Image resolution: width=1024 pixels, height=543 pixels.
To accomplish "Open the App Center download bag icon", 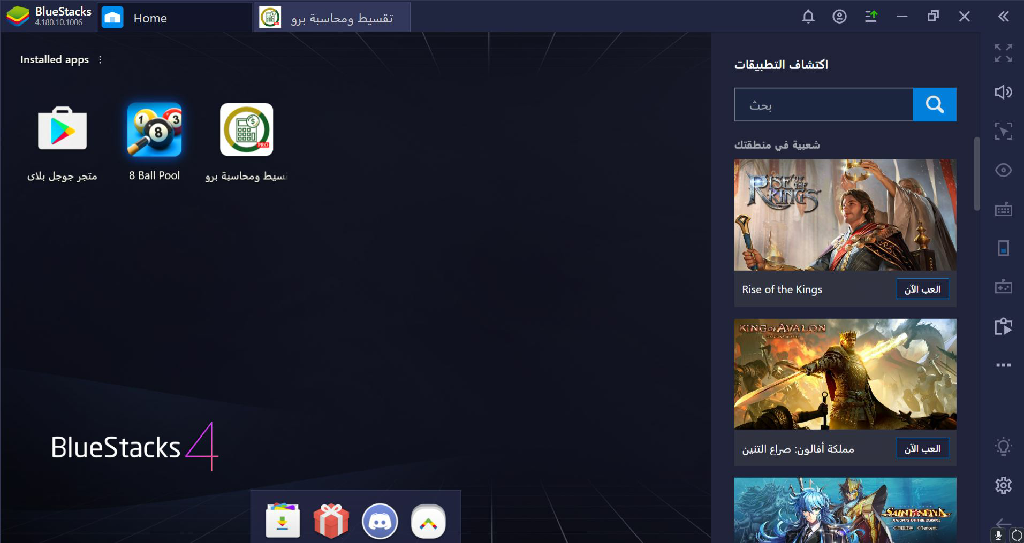I will point(283,521).
